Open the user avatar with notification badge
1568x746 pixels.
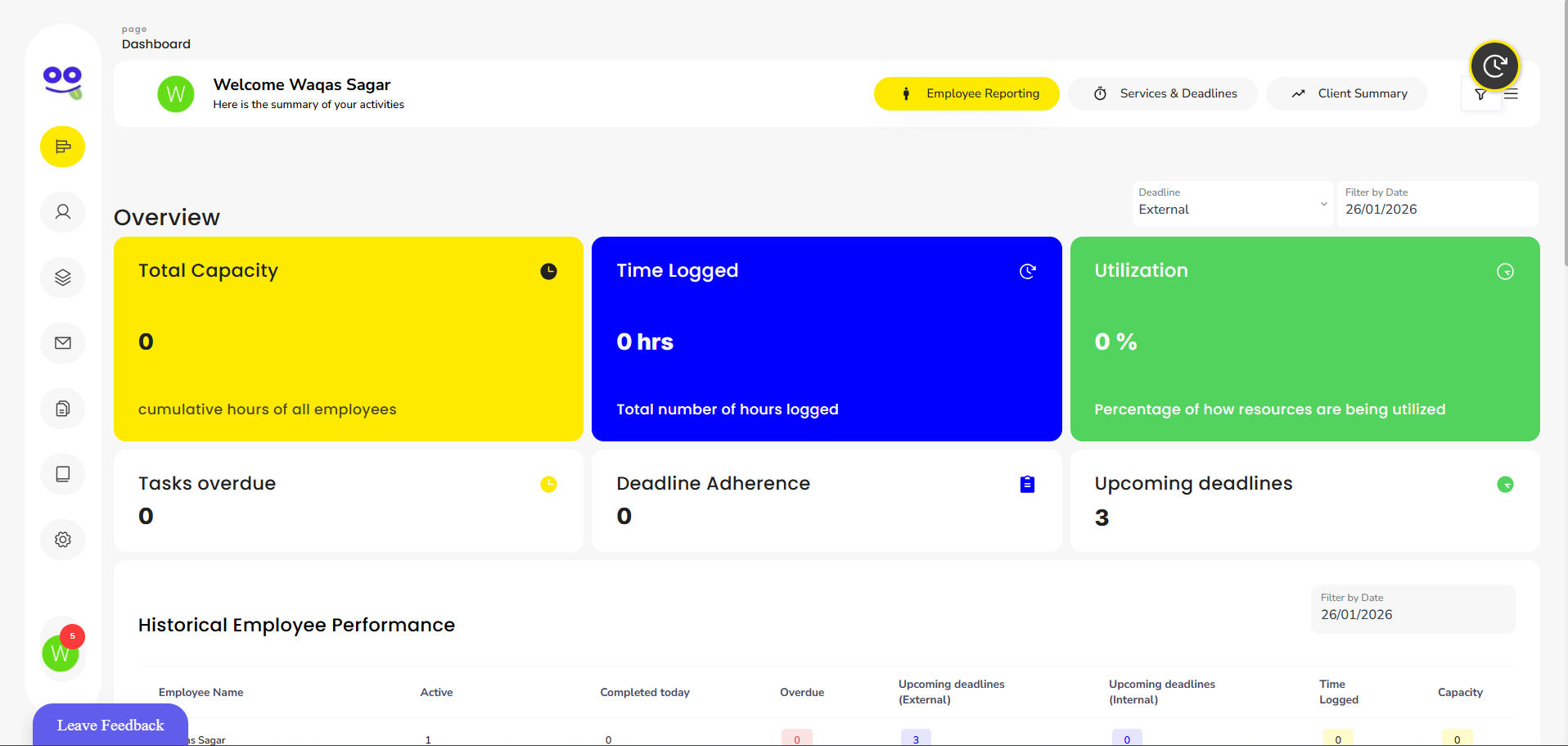[x=61, y=653]
